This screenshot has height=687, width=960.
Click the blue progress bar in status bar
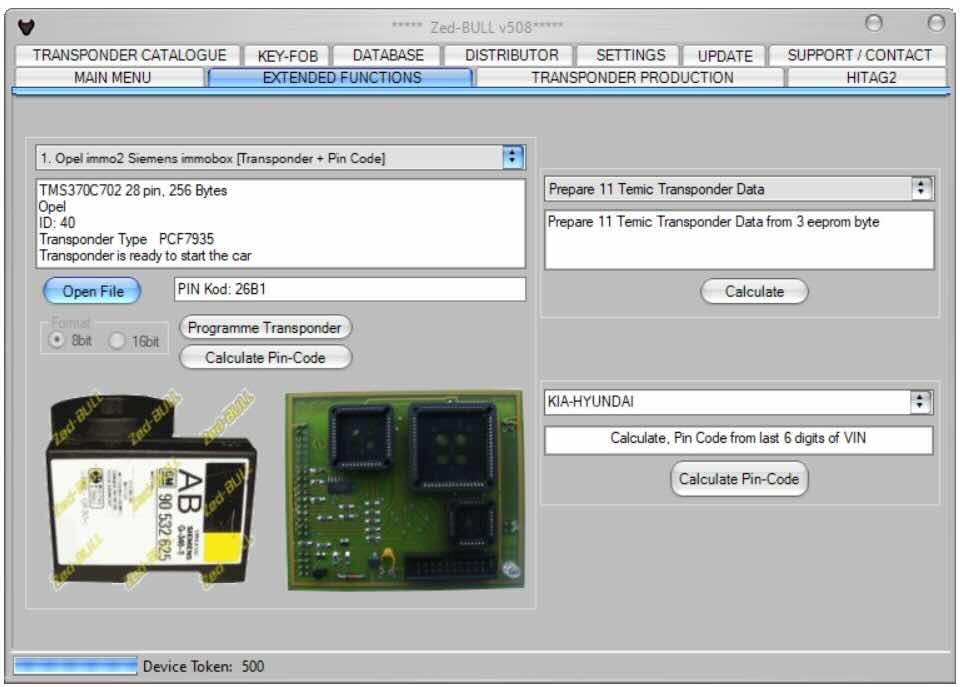pos(75,666)
